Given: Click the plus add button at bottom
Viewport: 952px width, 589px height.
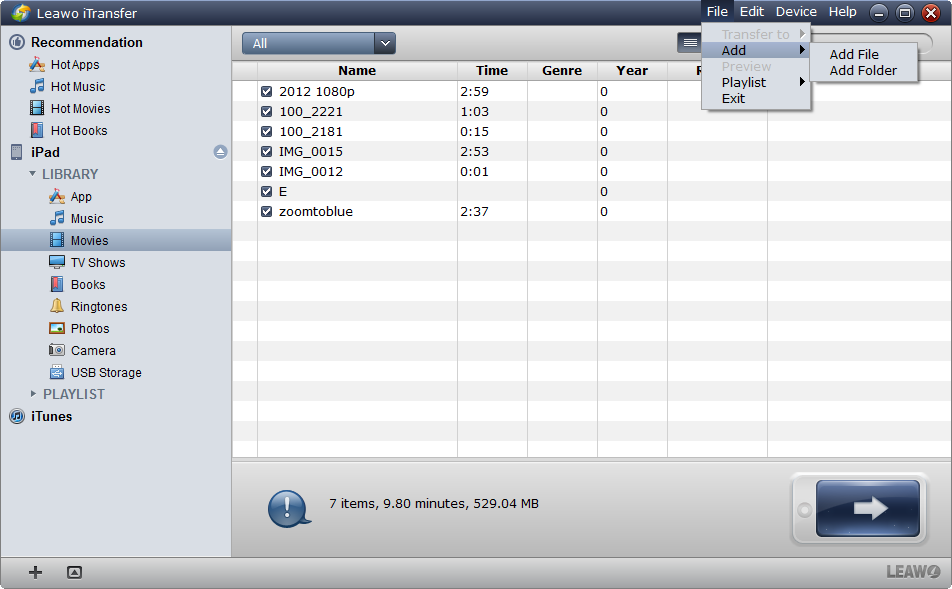Looking at the screenshot, I should [35, 572].
